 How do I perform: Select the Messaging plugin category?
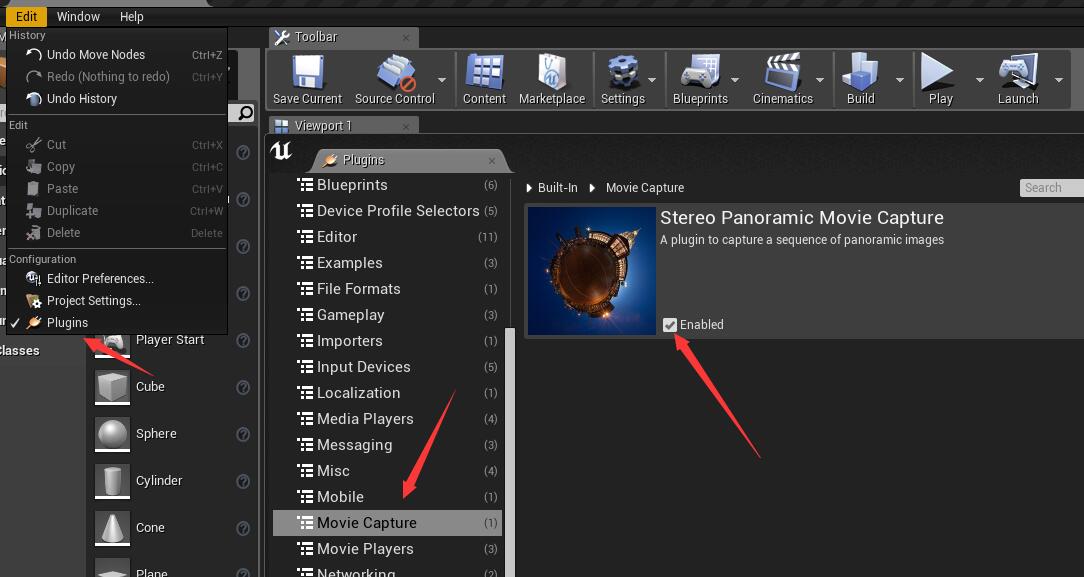387,445
